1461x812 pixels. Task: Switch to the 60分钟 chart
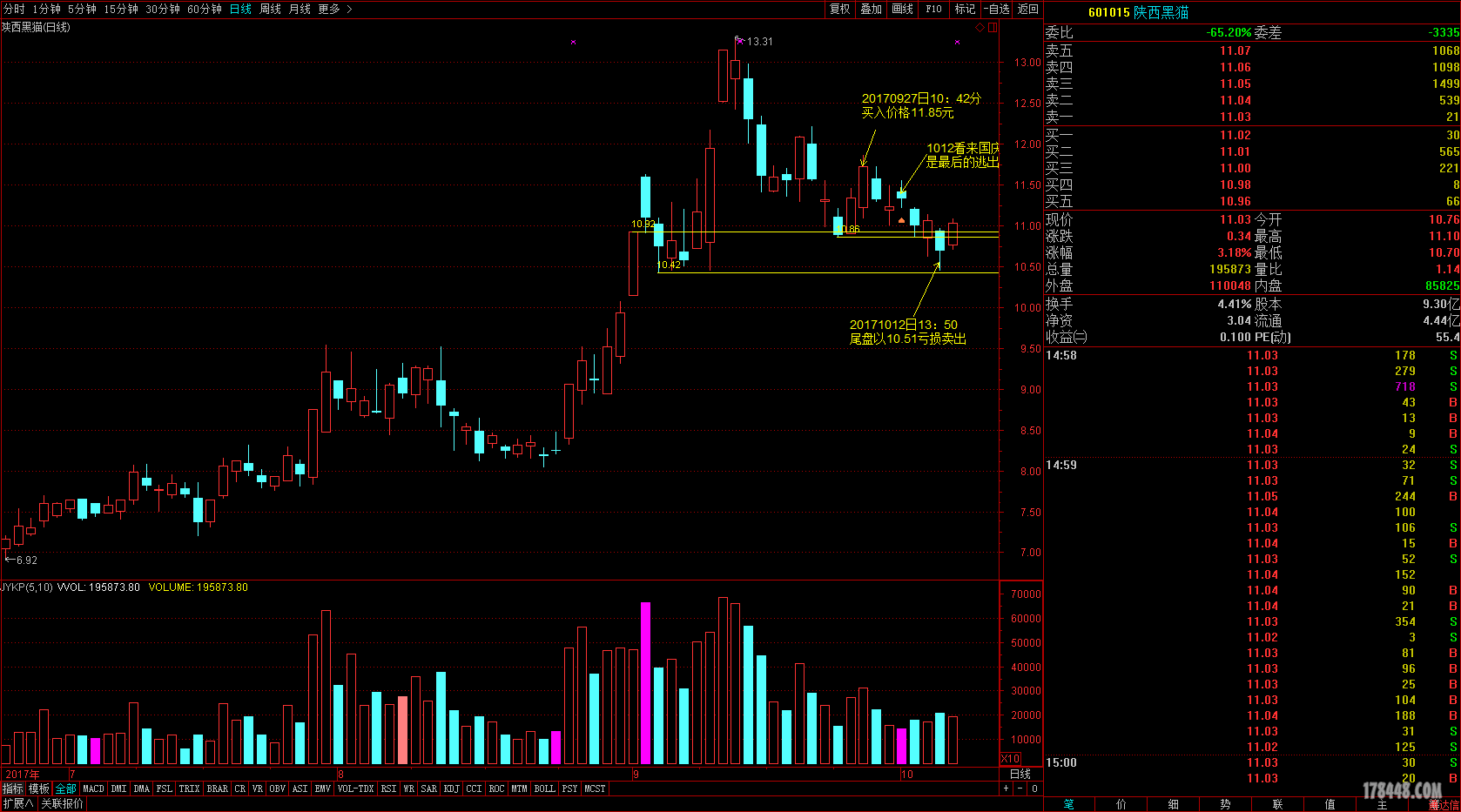point(205,9)
